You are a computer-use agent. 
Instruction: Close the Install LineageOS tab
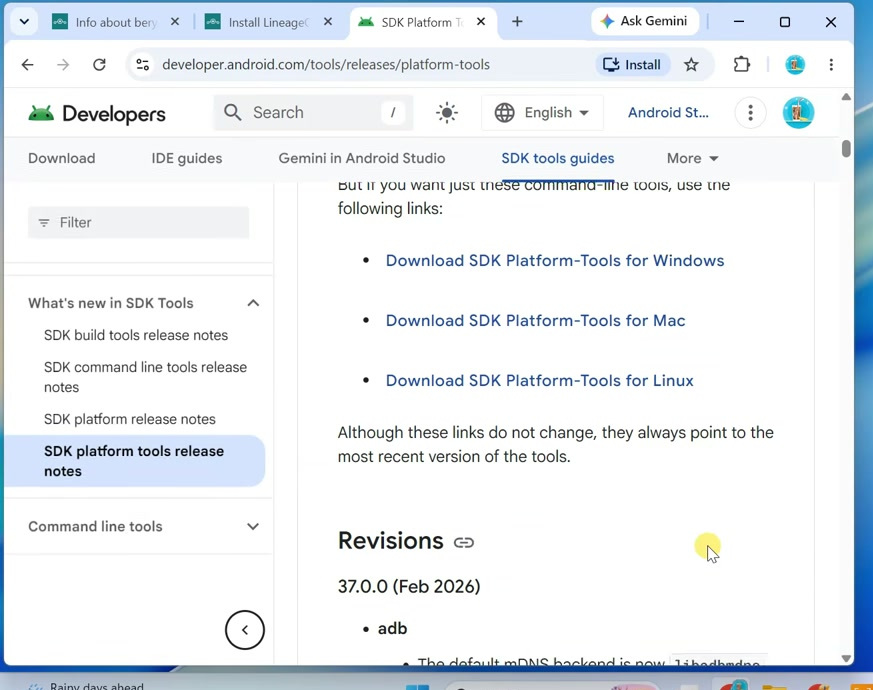(x=328, y=22)
